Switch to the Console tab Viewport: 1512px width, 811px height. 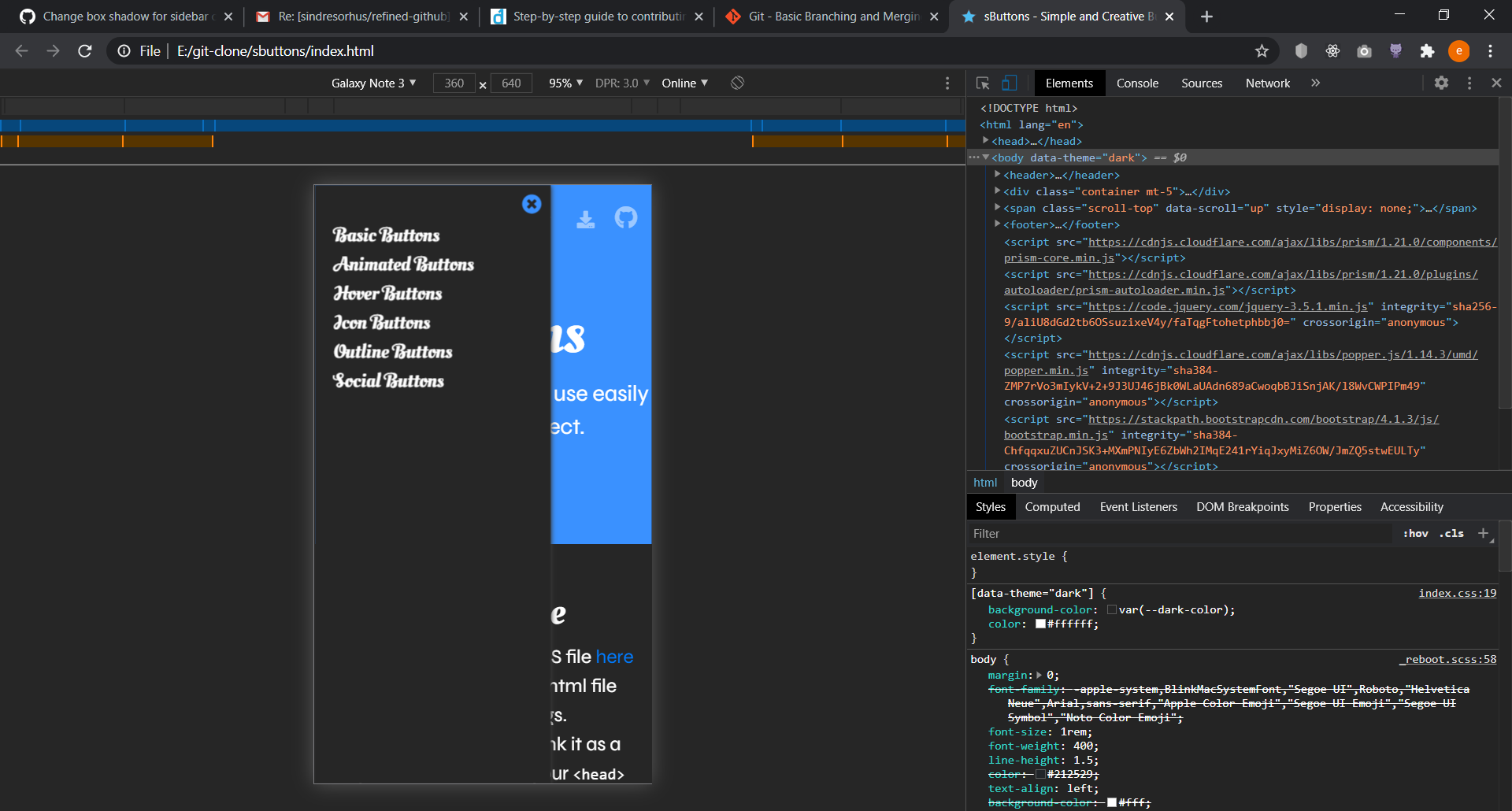point(1137,83)
